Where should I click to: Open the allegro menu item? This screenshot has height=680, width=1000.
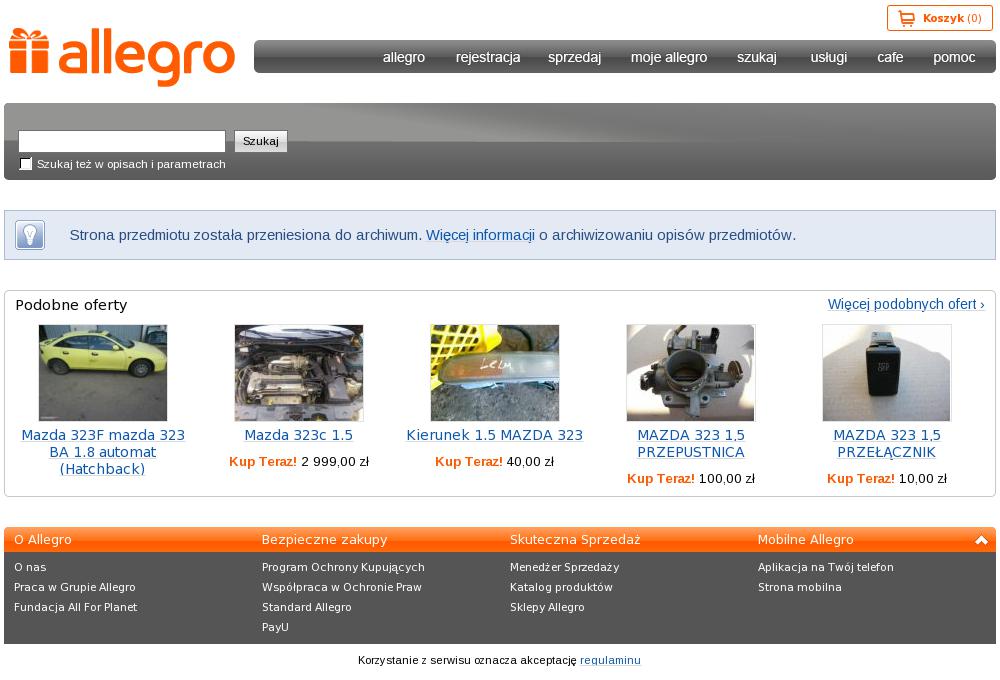click(x=404, y=57)
